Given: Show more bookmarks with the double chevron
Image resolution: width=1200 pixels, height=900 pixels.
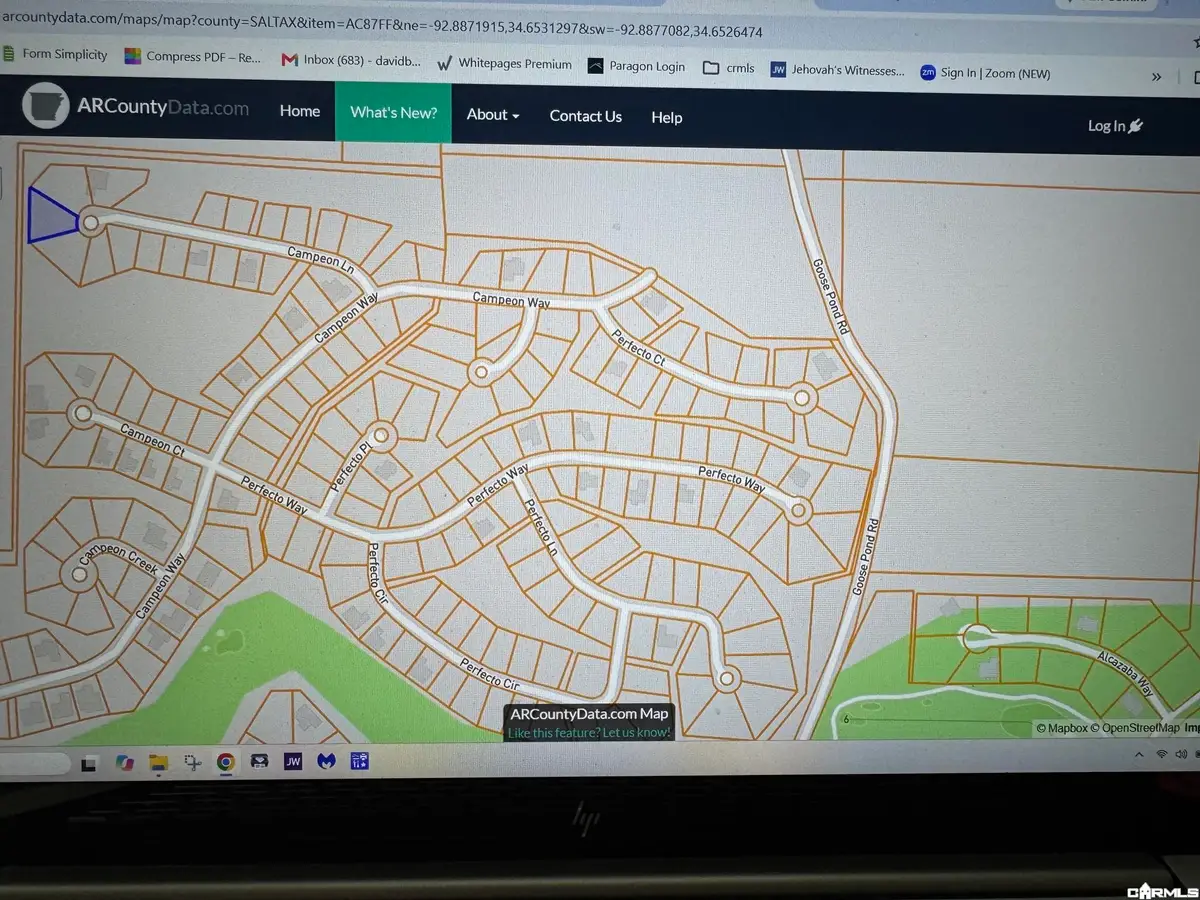Looking at the screenshot, I should 1157,76.
